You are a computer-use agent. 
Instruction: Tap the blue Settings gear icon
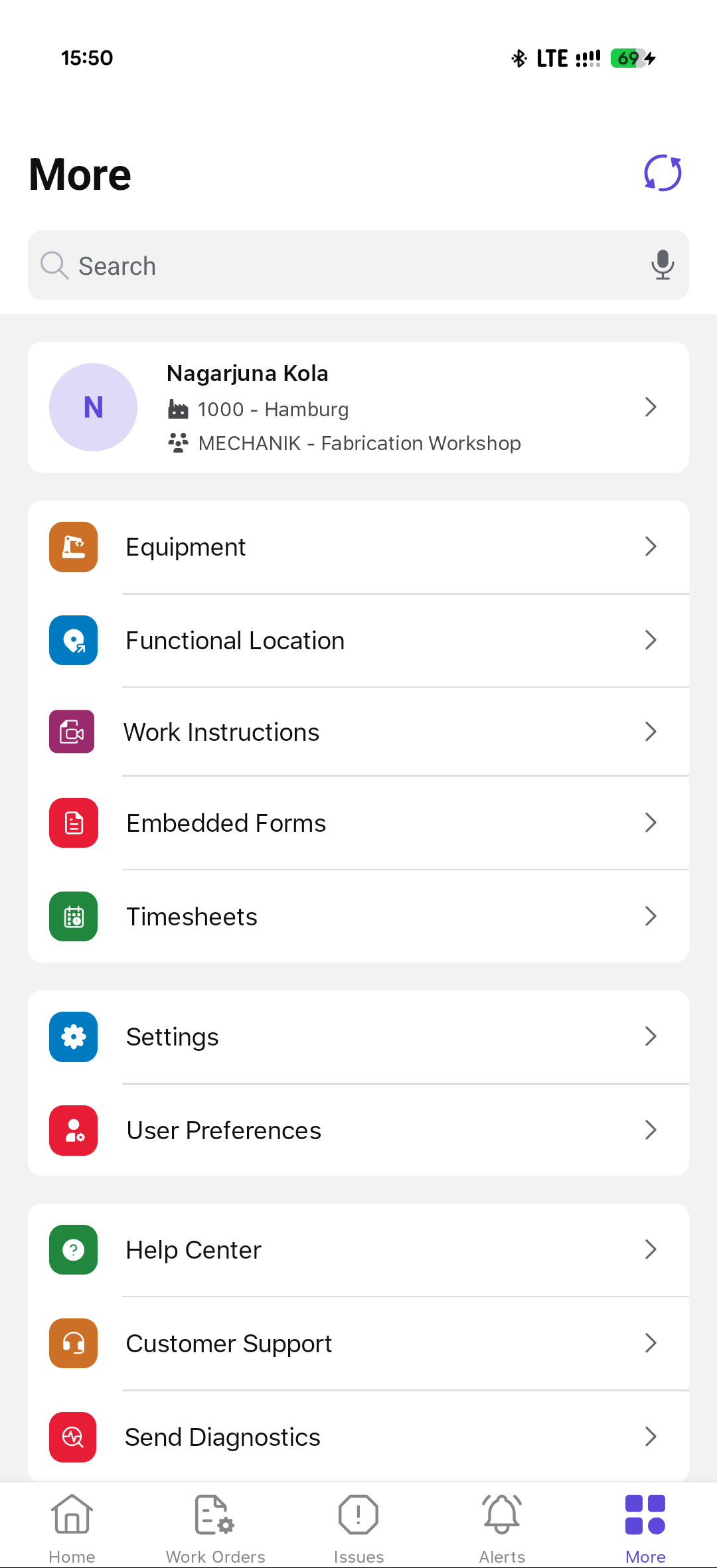74,1037
